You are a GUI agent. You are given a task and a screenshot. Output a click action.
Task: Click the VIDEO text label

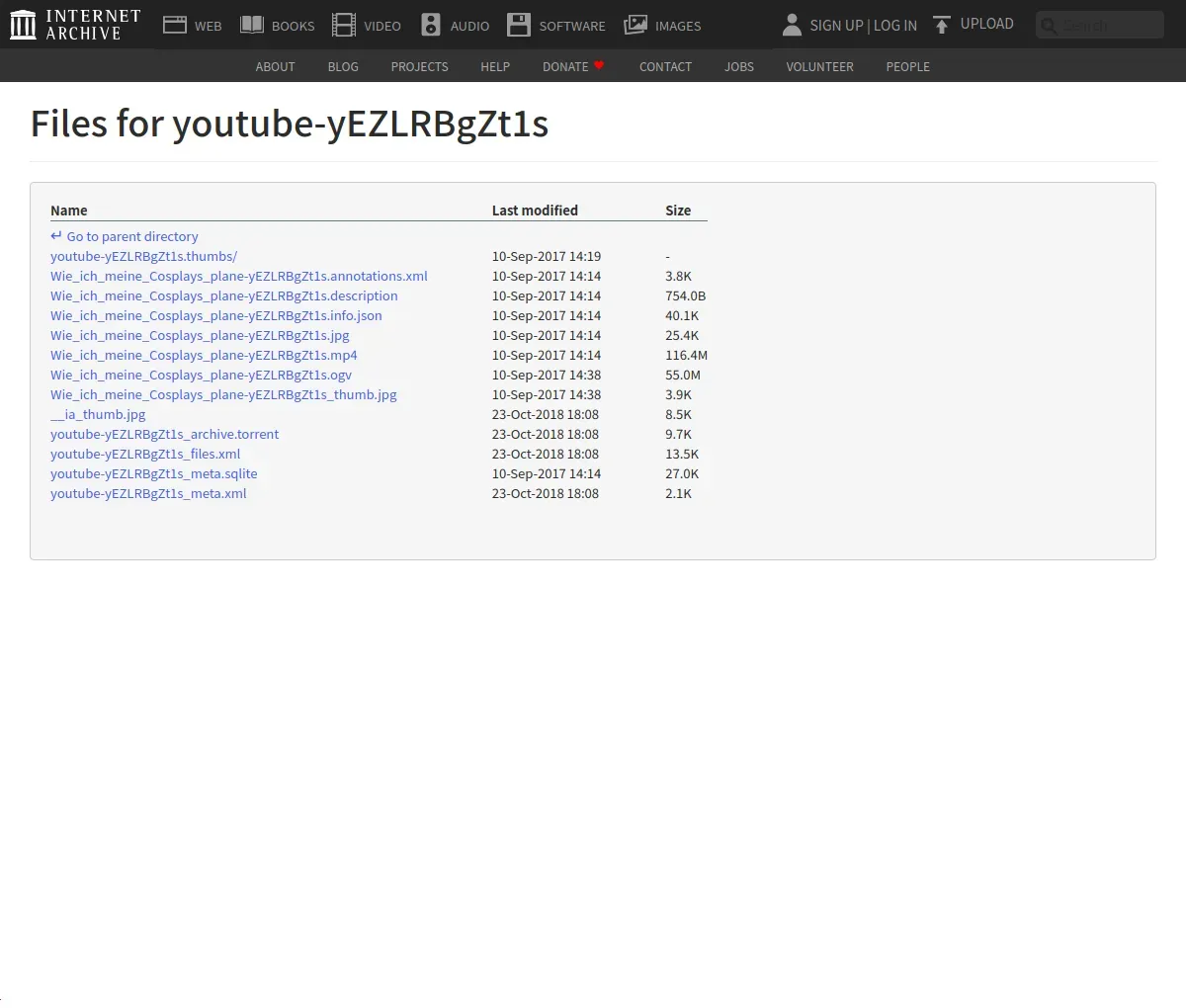[x=381, y=26]
